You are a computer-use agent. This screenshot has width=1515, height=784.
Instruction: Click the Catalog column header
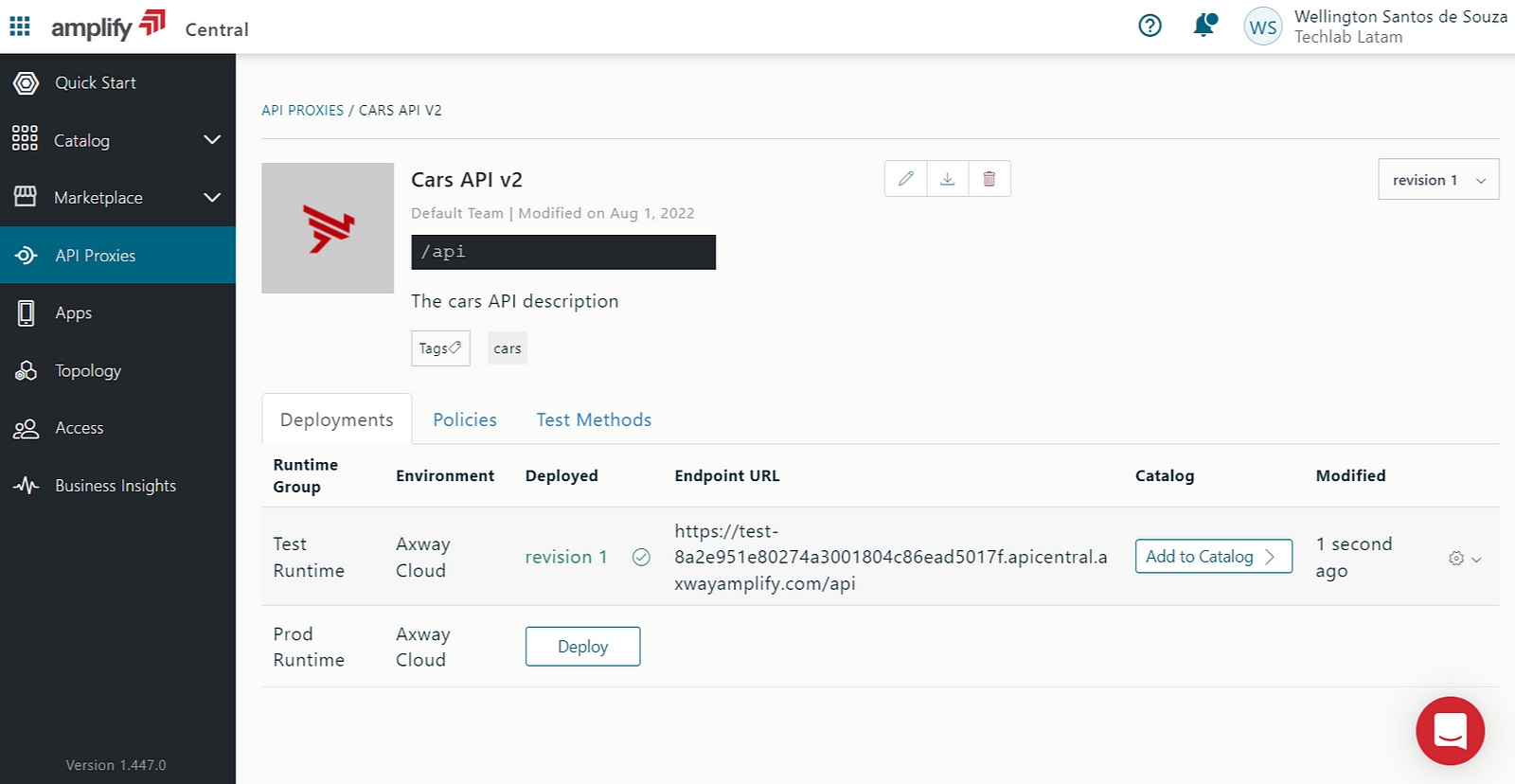click(1165, 475)
